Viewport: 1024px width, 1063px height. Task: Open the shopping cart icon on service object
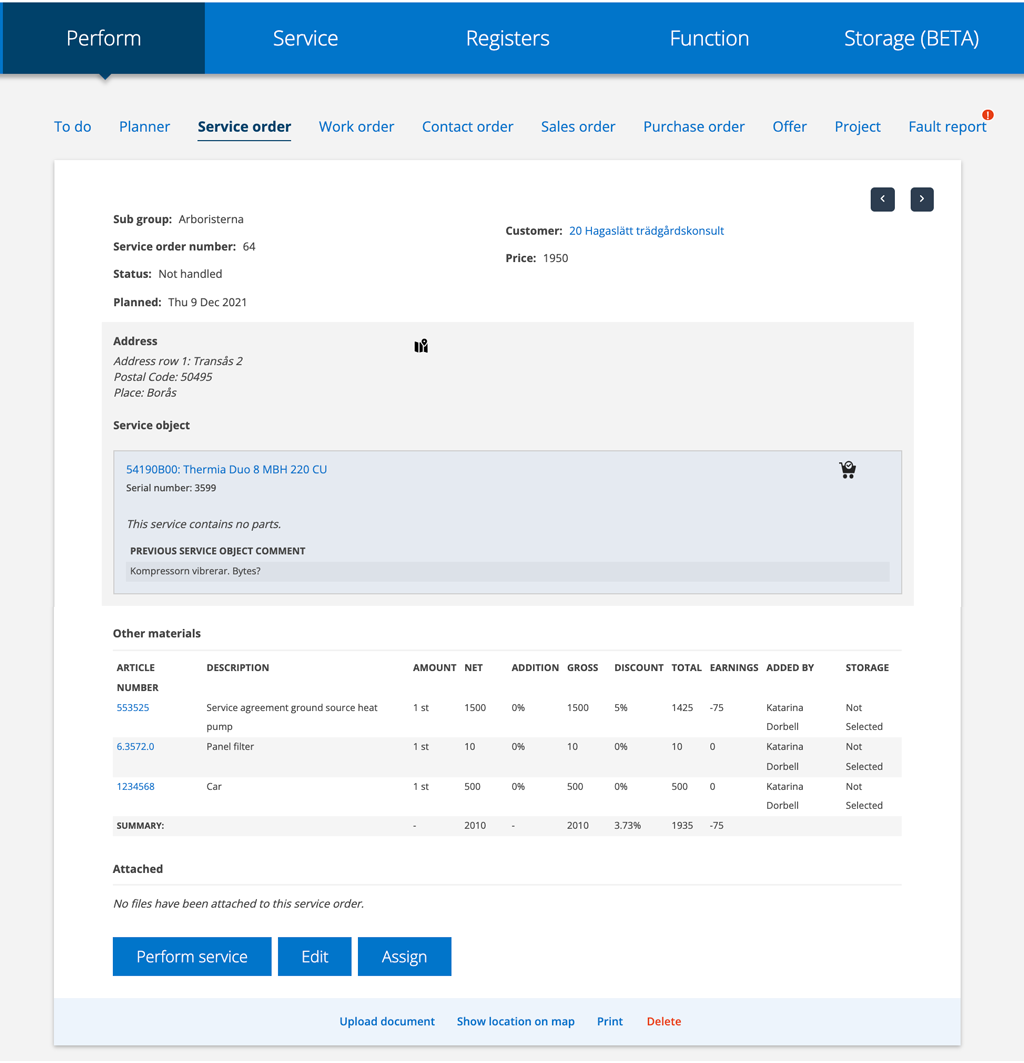point(847,468)
